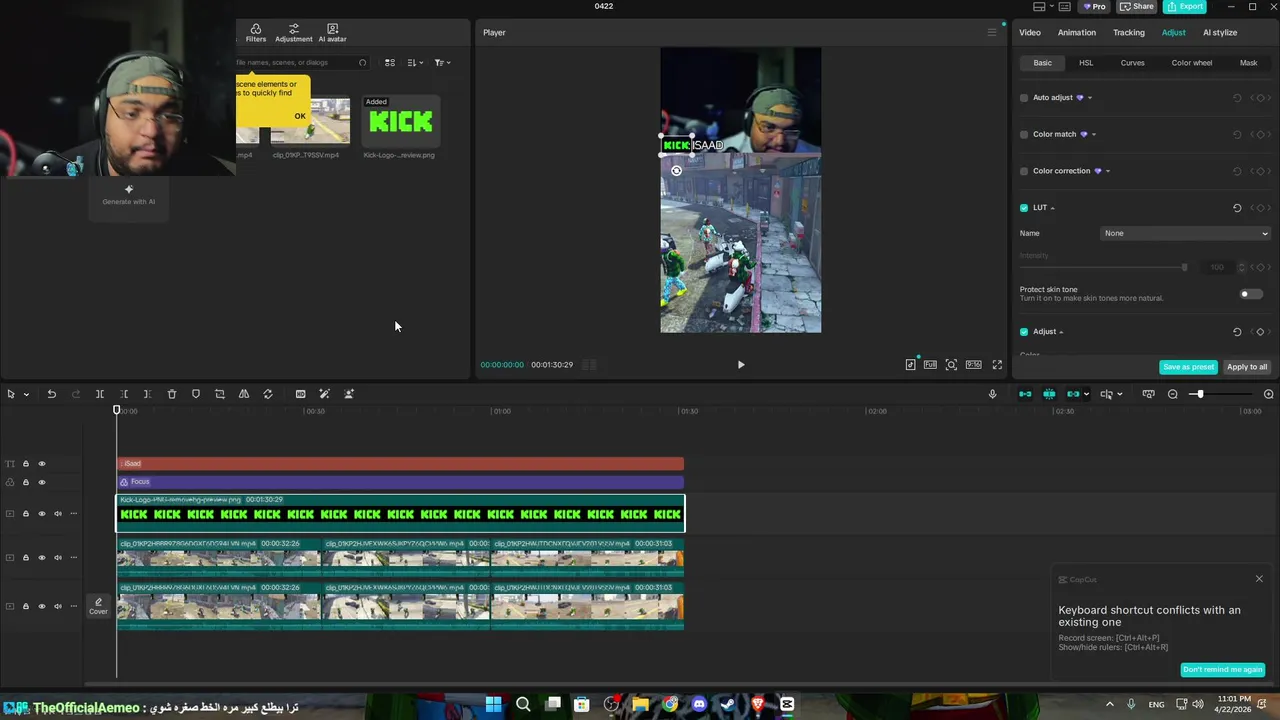This screenshot has height=720, width=1280.
Task: Toggle the main track magnet icon
Action: (1025, 394)
